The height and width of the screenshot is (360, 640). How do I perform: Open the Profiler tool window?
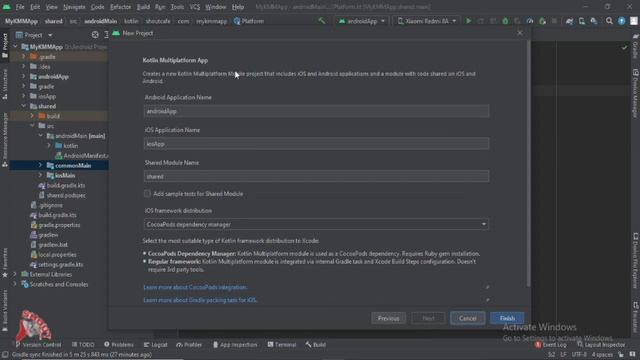[x=189, y=344]
